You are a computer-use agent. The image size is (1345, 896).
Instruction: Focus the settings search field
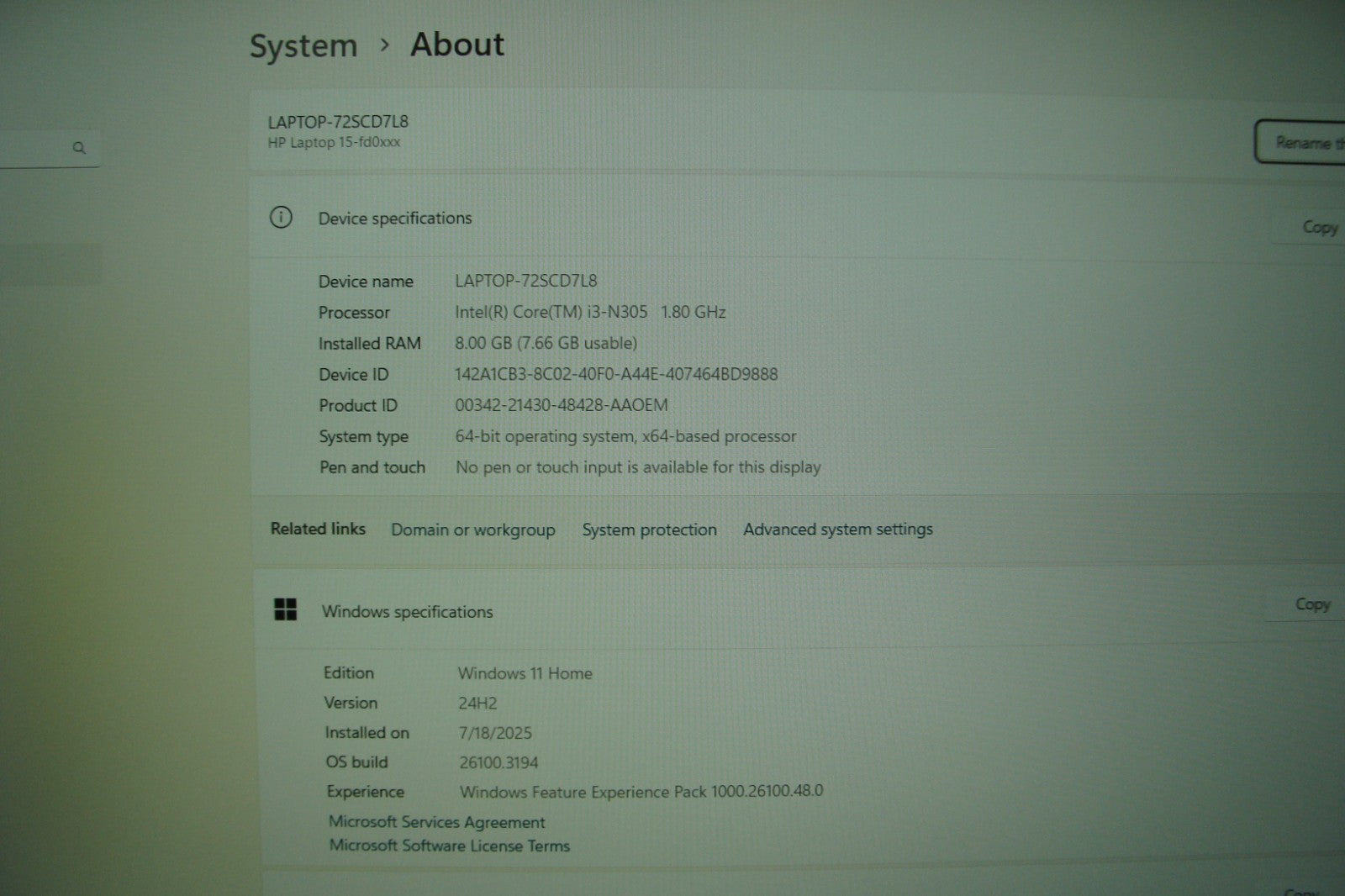coord(38,149)
